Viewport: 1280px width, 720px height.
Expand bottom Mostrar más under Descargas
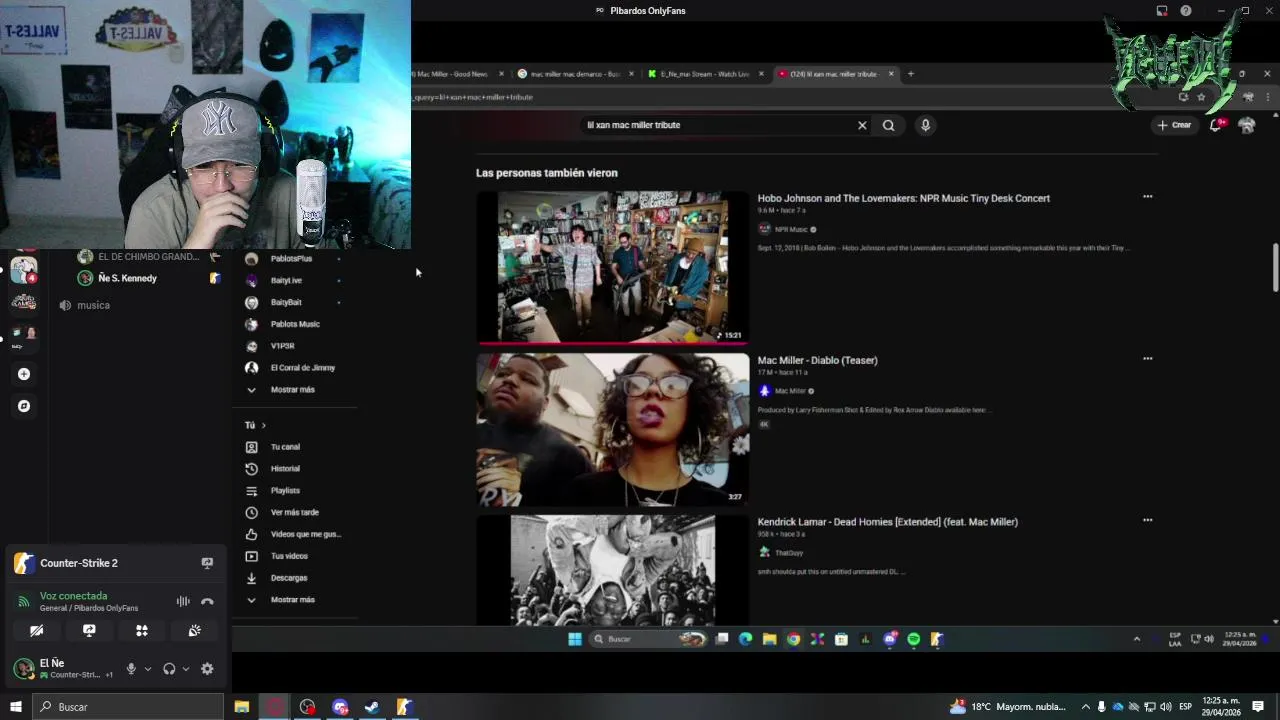294,599
